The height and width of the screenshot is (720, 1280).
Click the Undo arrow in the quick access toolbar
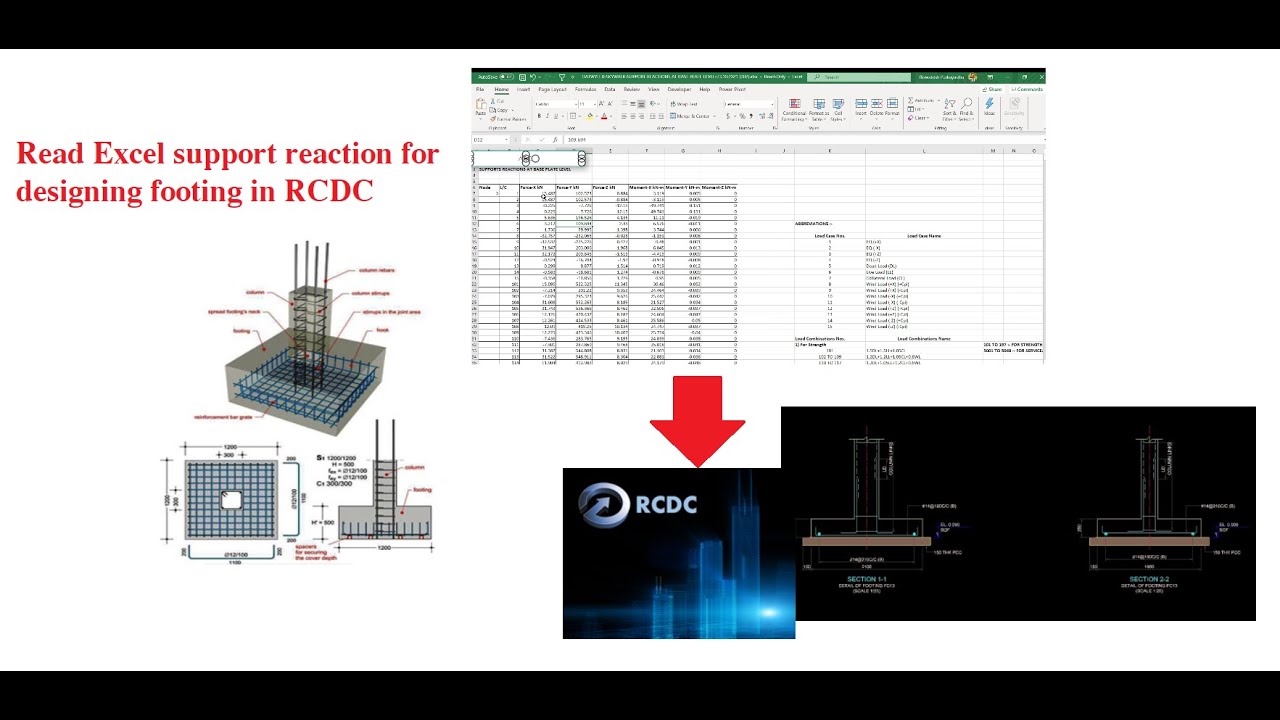point(533,77)
